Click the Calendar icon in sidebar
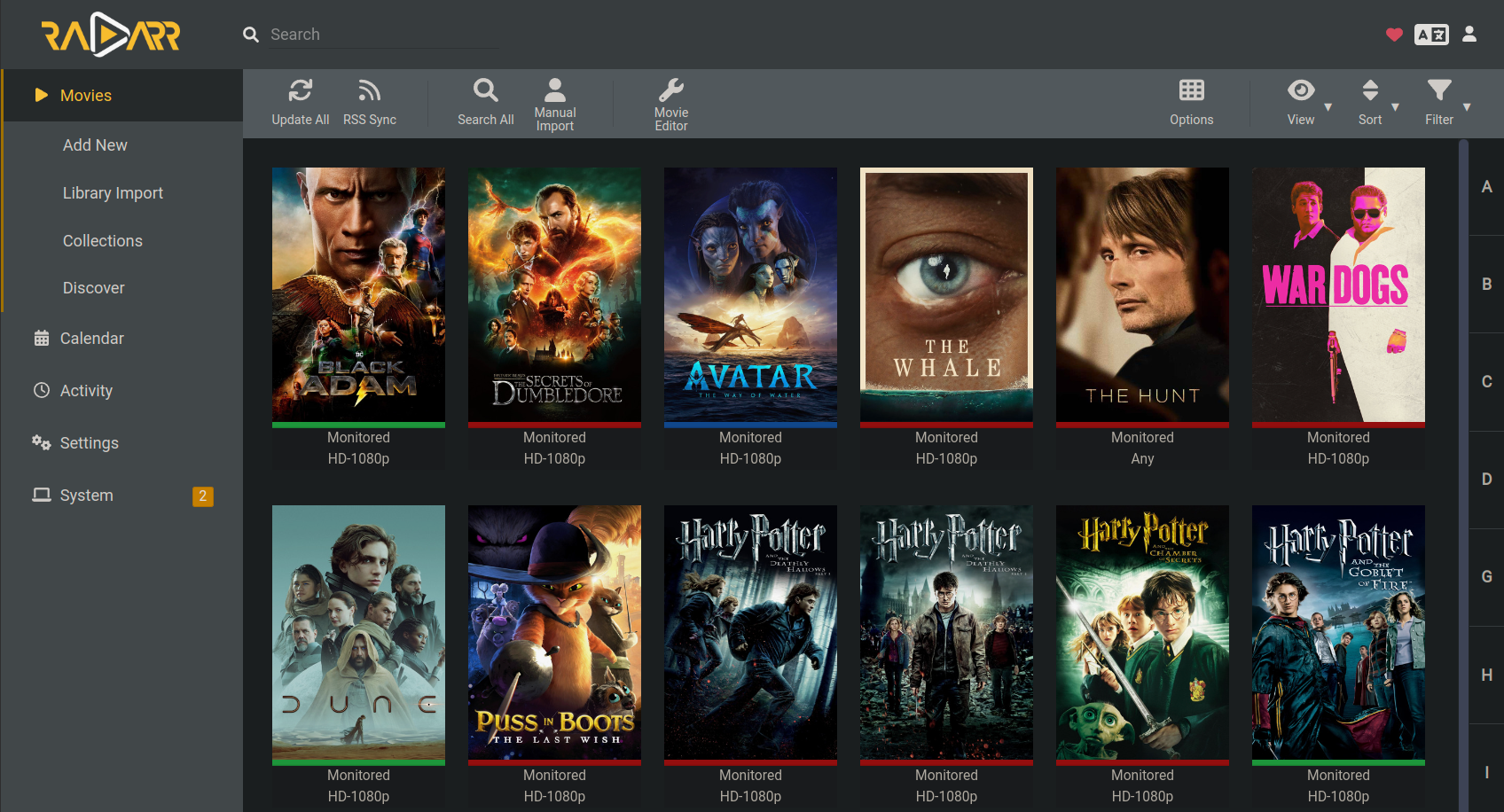Image resolution: width=1504 pixels, height=812 pixels. pos(42,338)
